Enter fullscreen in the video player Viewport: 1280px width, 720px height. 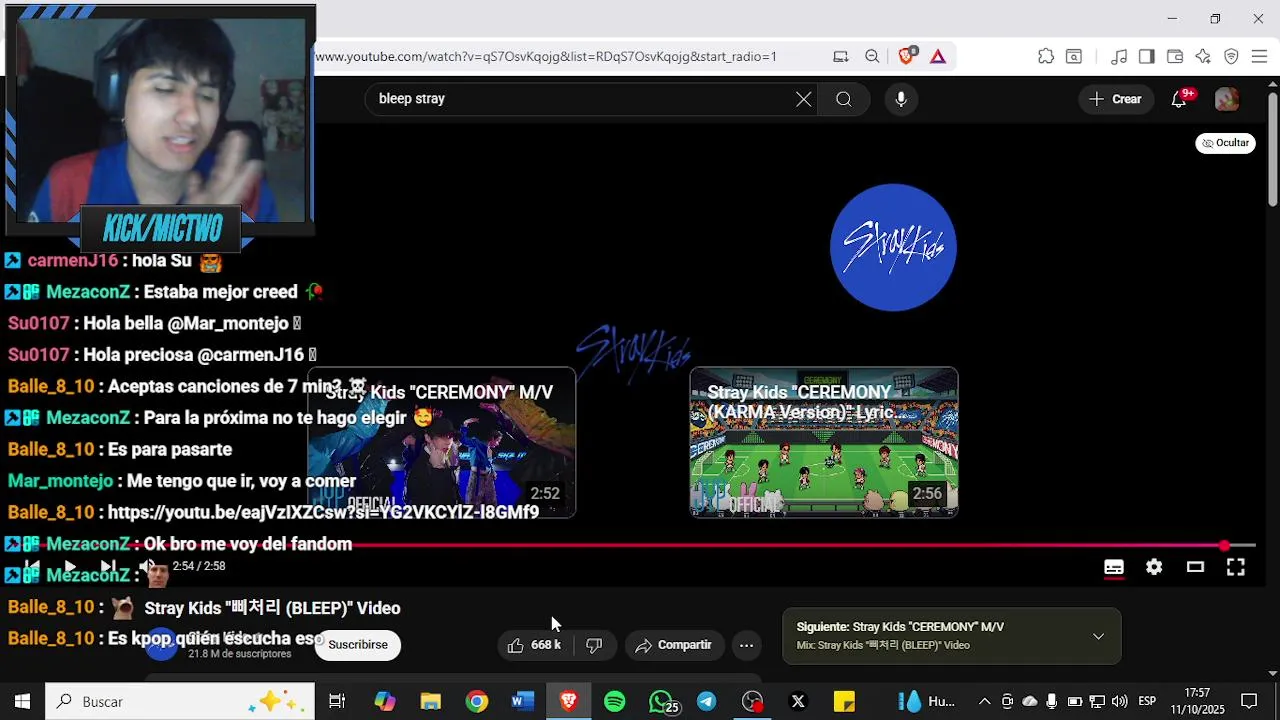click(x=1236, y=567)
